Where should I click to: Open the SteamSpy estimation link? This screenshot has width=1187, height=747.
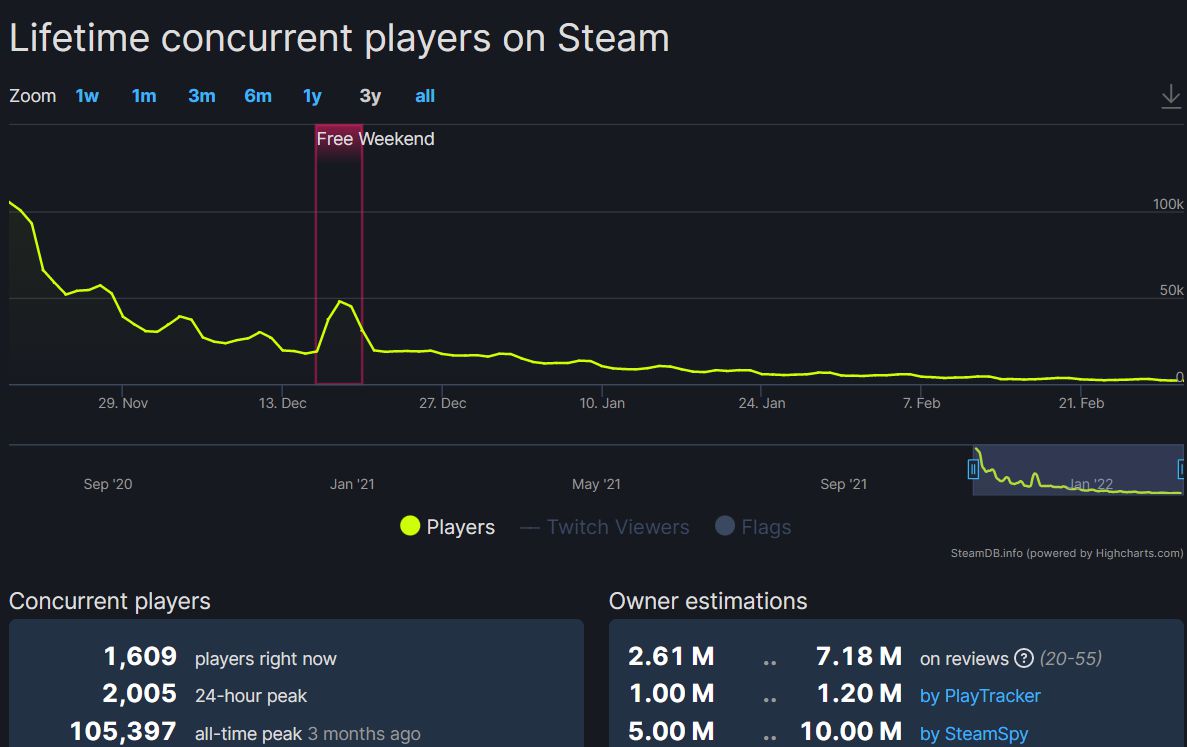pos(973,734)
